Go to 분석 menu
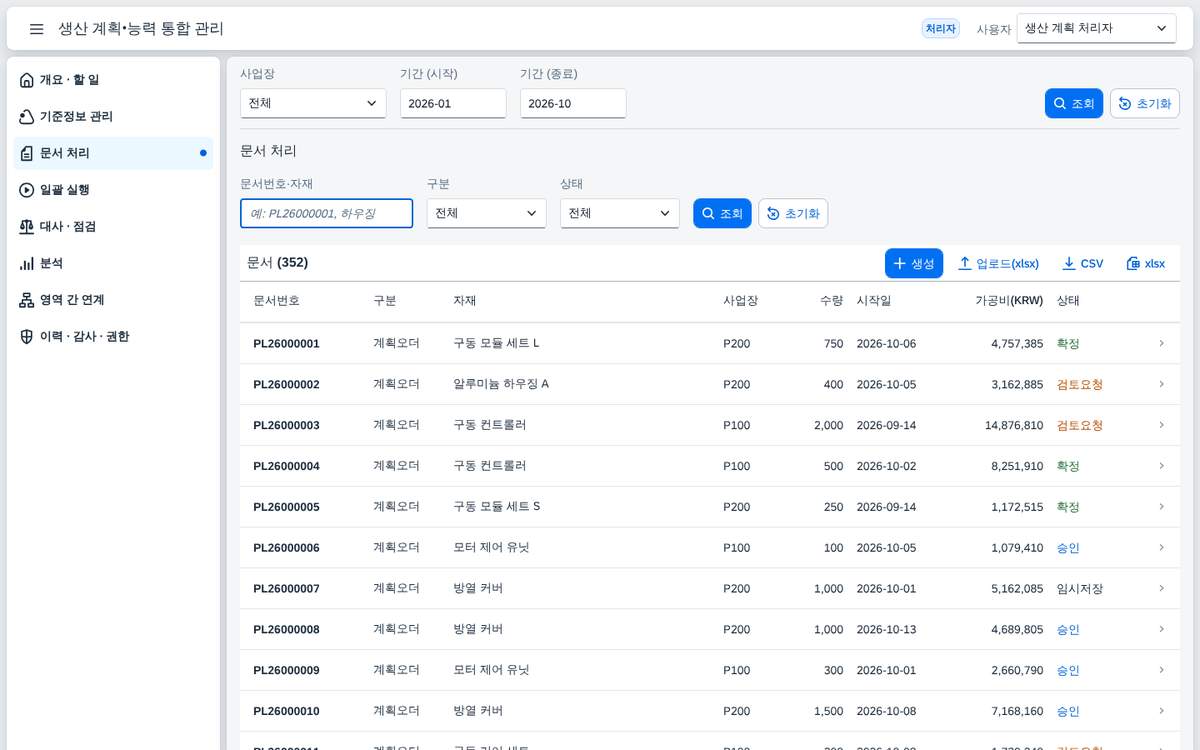The height and width of the screenshot is (750, 1200). click(113, 263)
